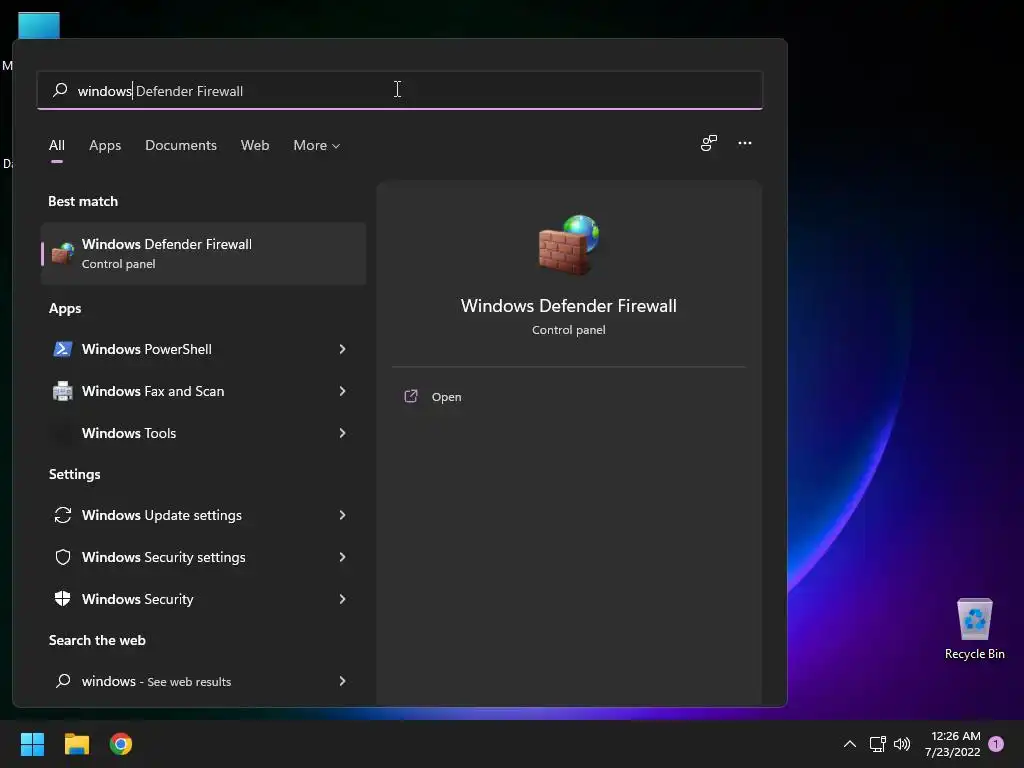Screen dimensions: 1024x768
Task: Open Windows Defender Firewall best match result
Action: click(203, 253)
